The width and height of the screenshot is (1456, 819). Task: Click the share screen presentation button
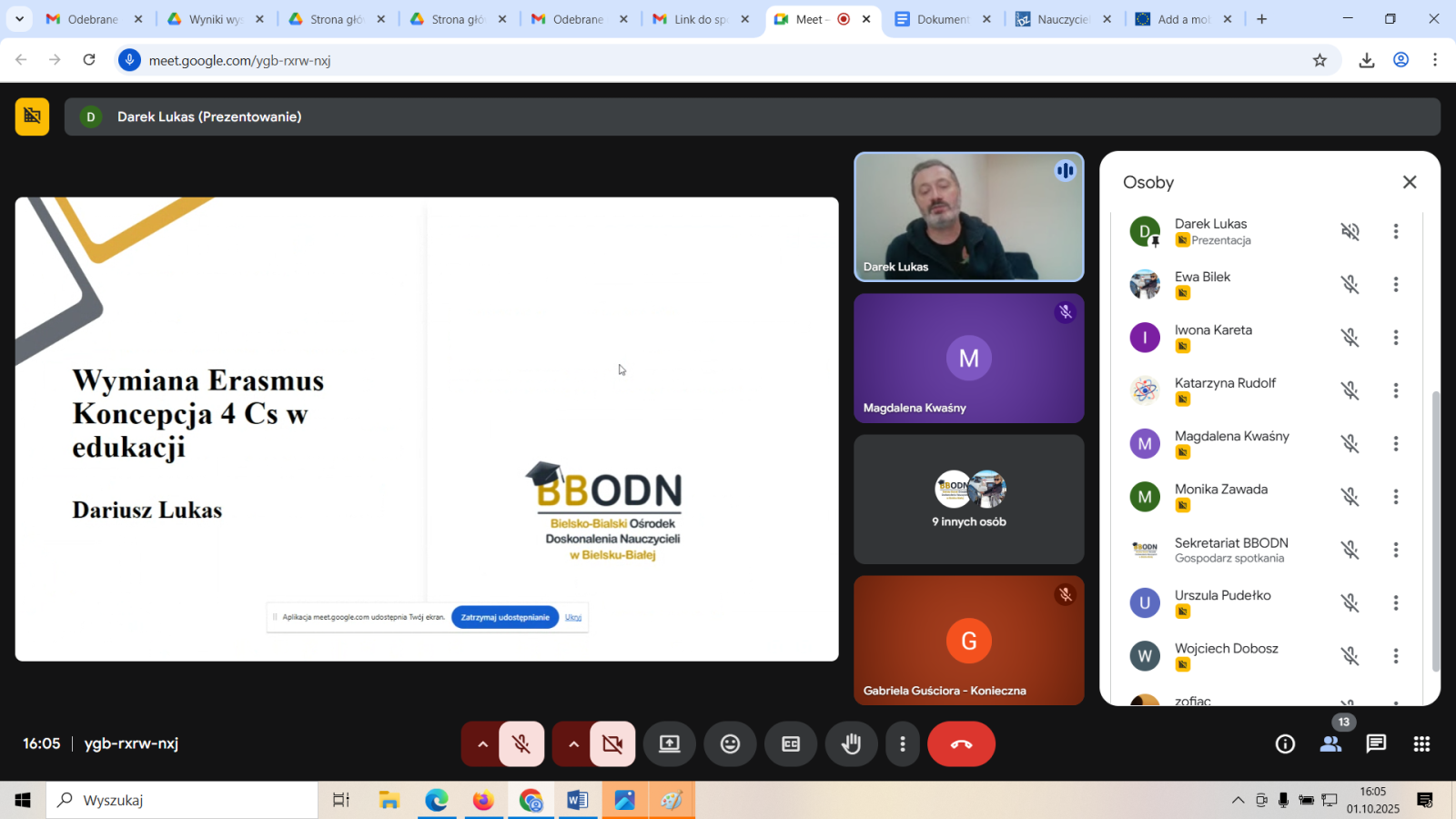pyautogui.click(x=670, y=744)
